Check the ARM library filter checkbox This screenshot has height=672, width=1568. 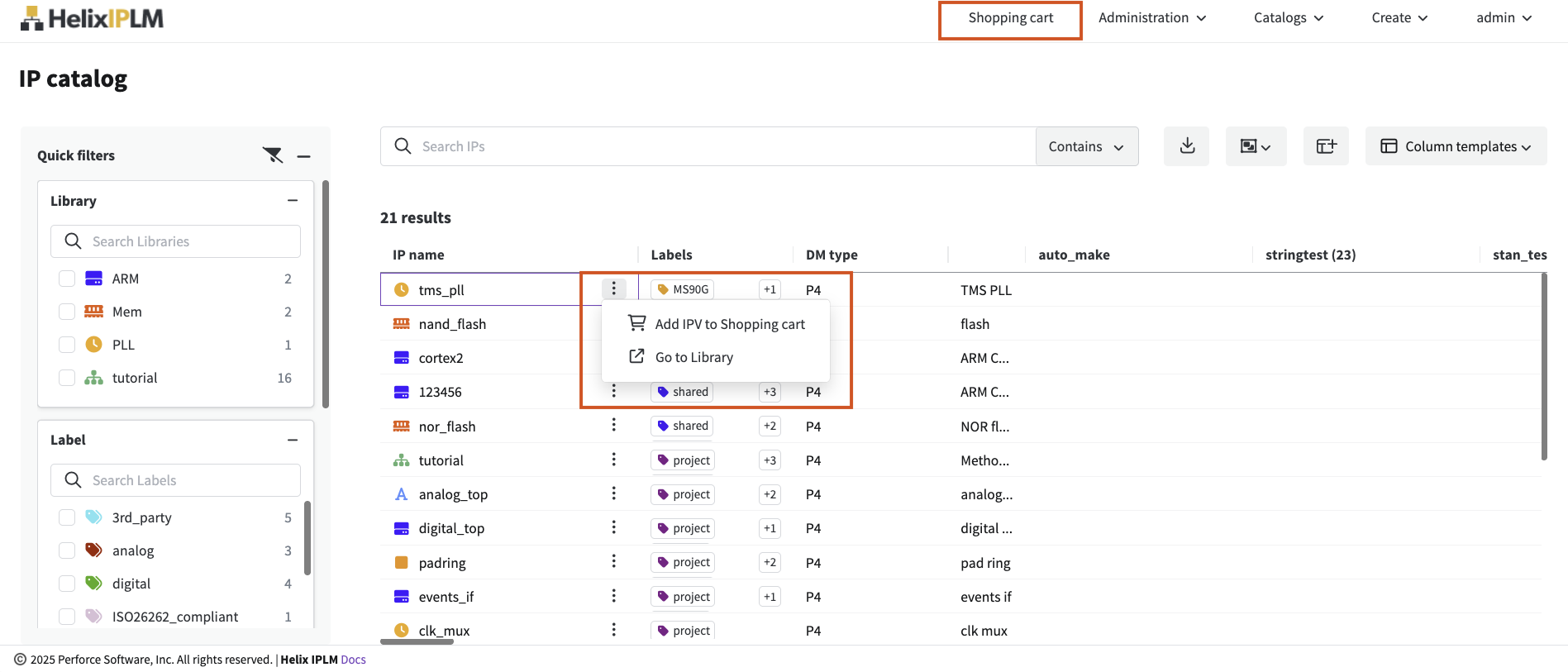pyautogui.click(x=67, y=279)
